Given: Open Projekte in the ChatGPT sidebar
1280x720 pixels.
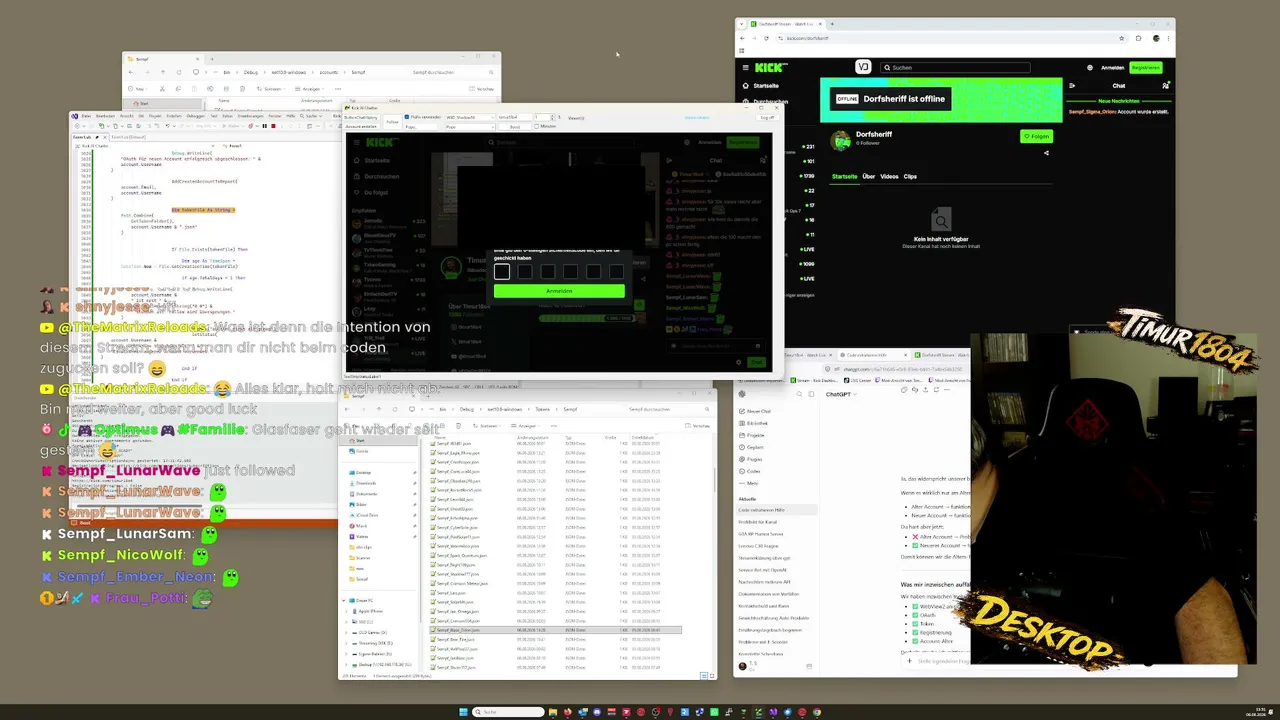Looking at the screenshot, I should click(757, 435).
